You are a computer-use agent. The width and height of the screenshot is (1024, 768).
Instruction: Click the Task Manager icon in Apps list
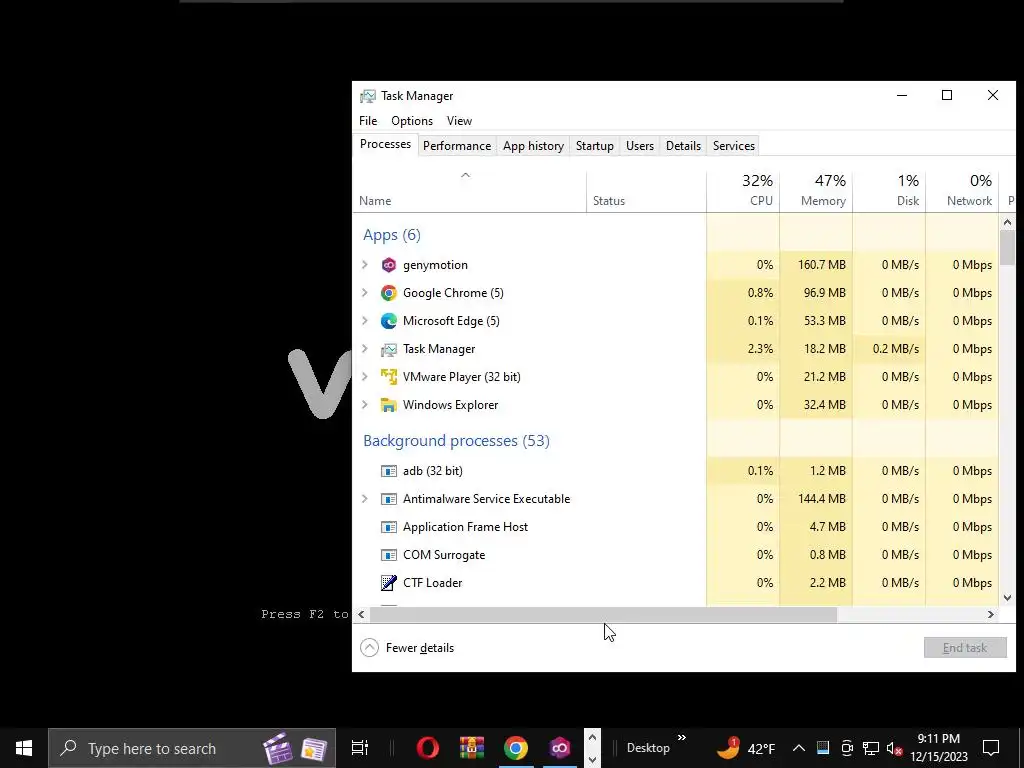click(389, 349)
